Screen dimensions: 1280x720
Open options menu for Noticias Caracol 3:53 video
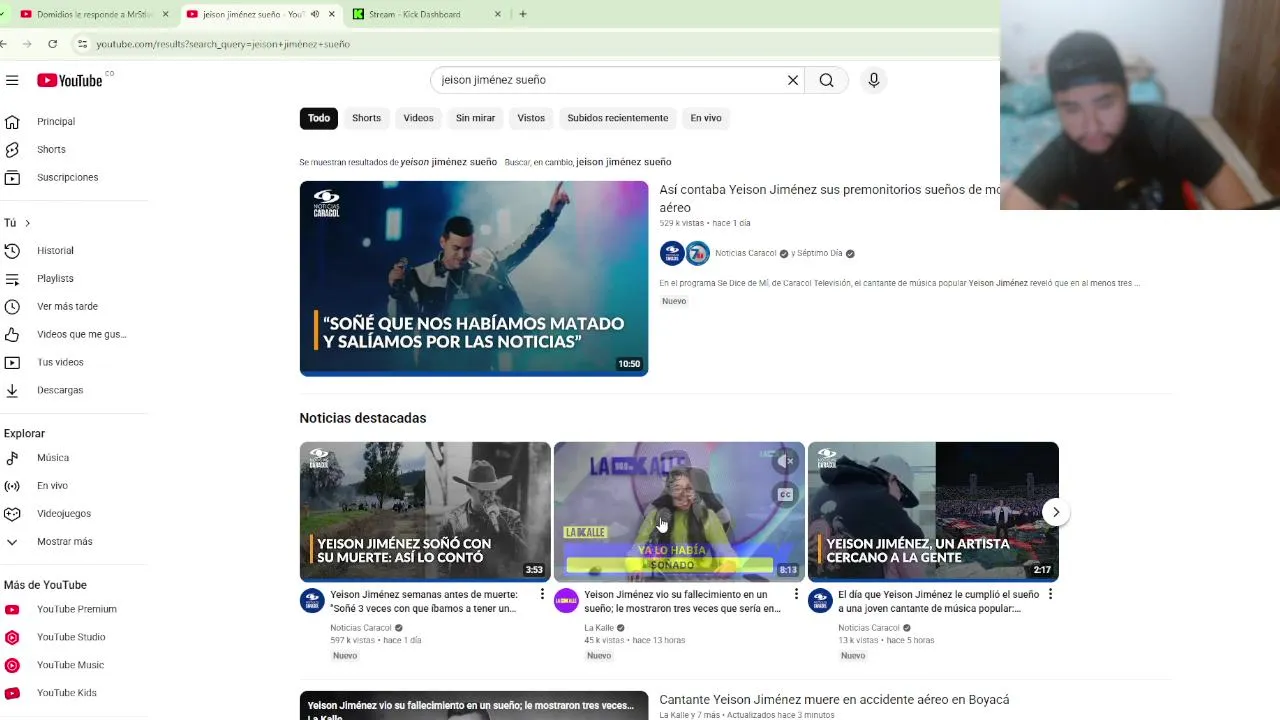pyautogui.click(x=542, y=595)
